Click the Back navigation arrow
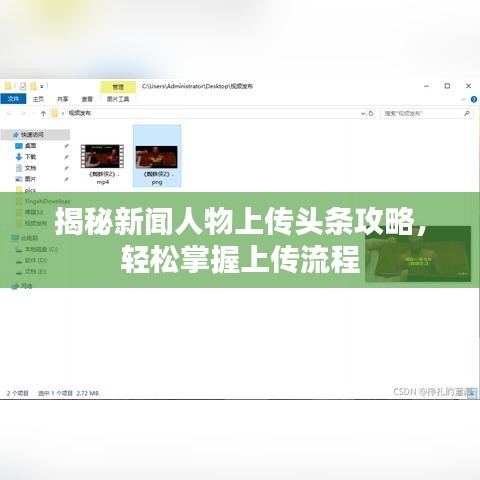The height and width of the screenshot is (480, 480). 9,113
